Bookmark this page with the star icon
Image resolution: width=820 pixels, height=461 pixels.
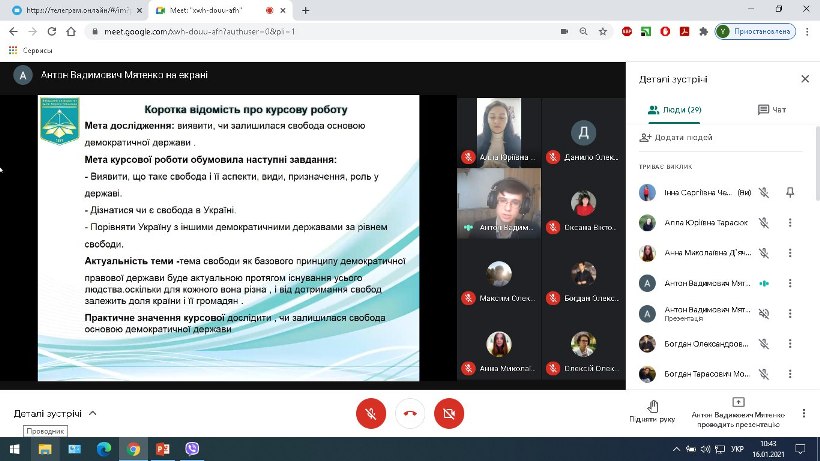pos(603,31)
